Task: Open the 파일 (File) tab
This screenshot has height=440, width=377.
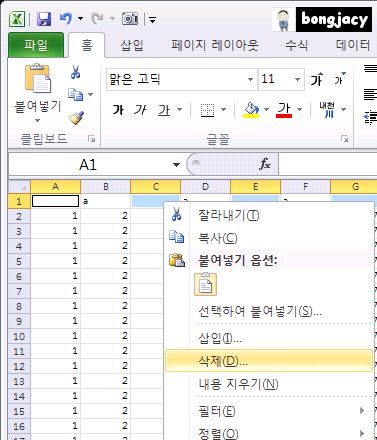Action: tap(36, 45)
